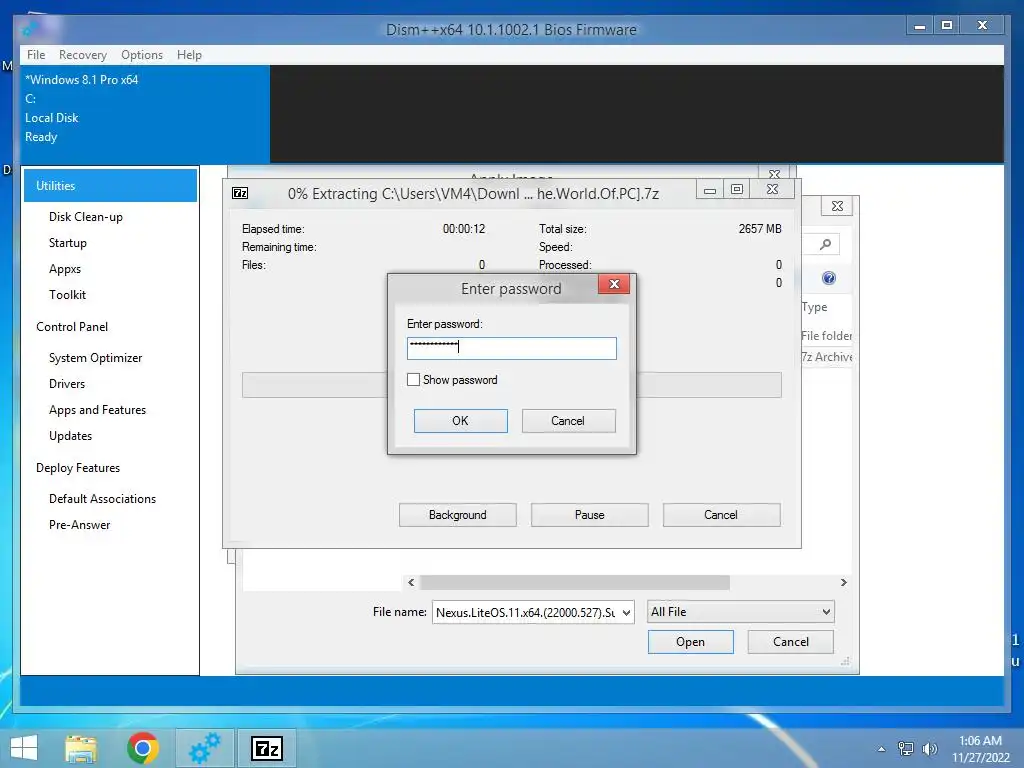
Task: Select the Deploy Features category
Action: (x=78, y=468)
